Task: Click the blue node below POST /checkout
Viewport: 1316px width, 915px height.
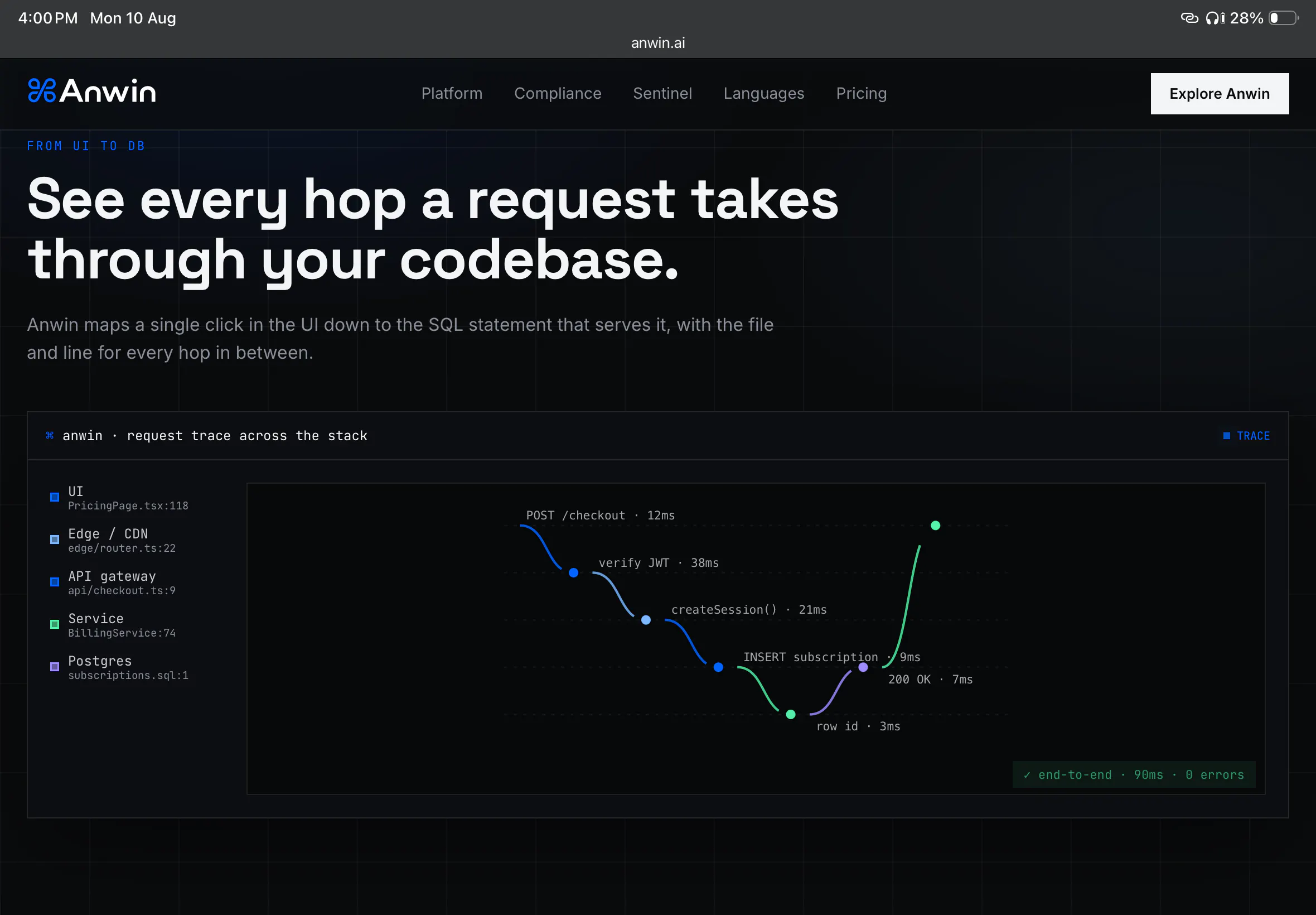Action: tap(573, 573)
